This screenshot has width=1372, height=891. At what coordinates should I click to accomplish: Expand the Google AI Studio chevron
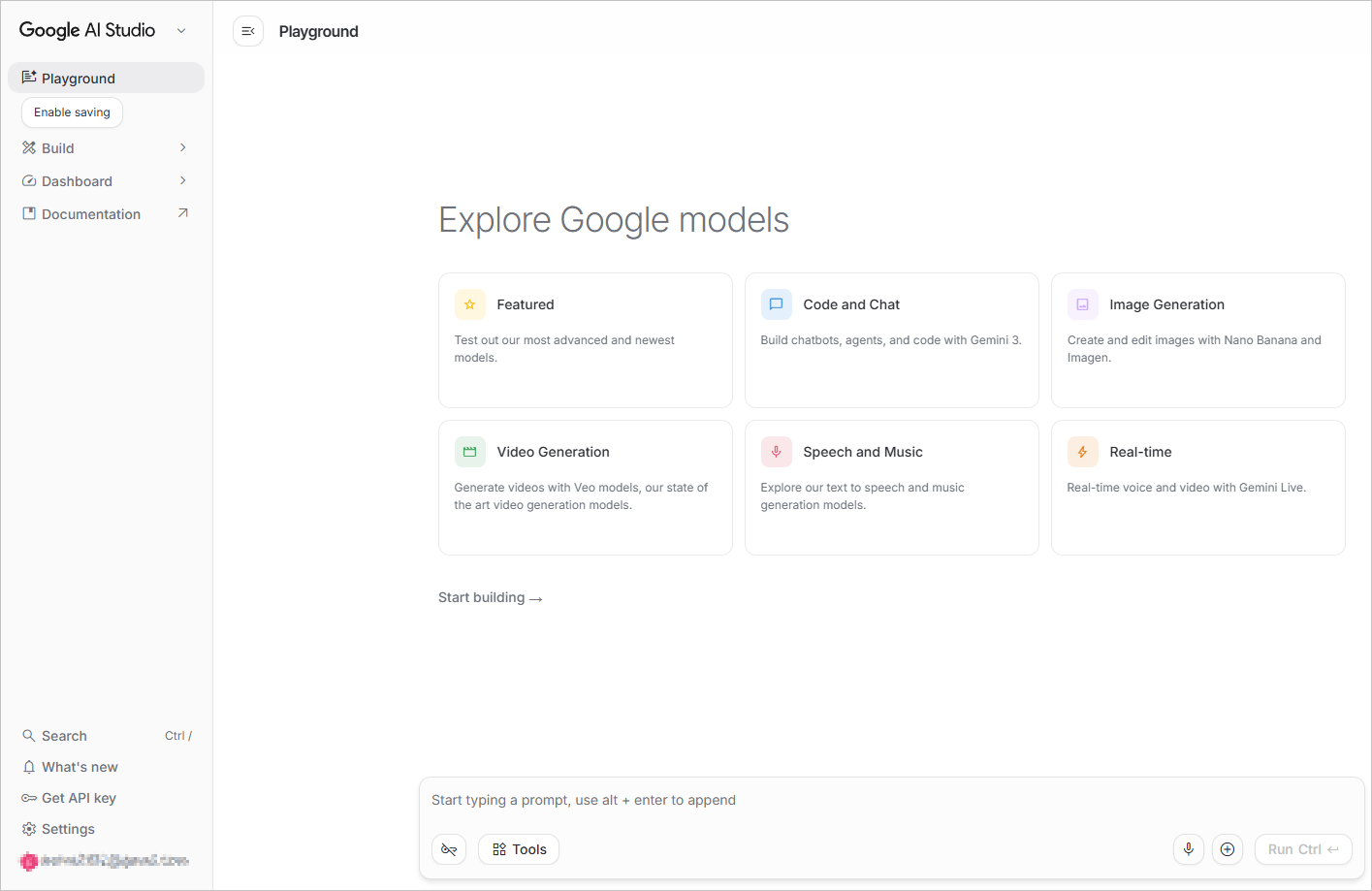point(181,30)
